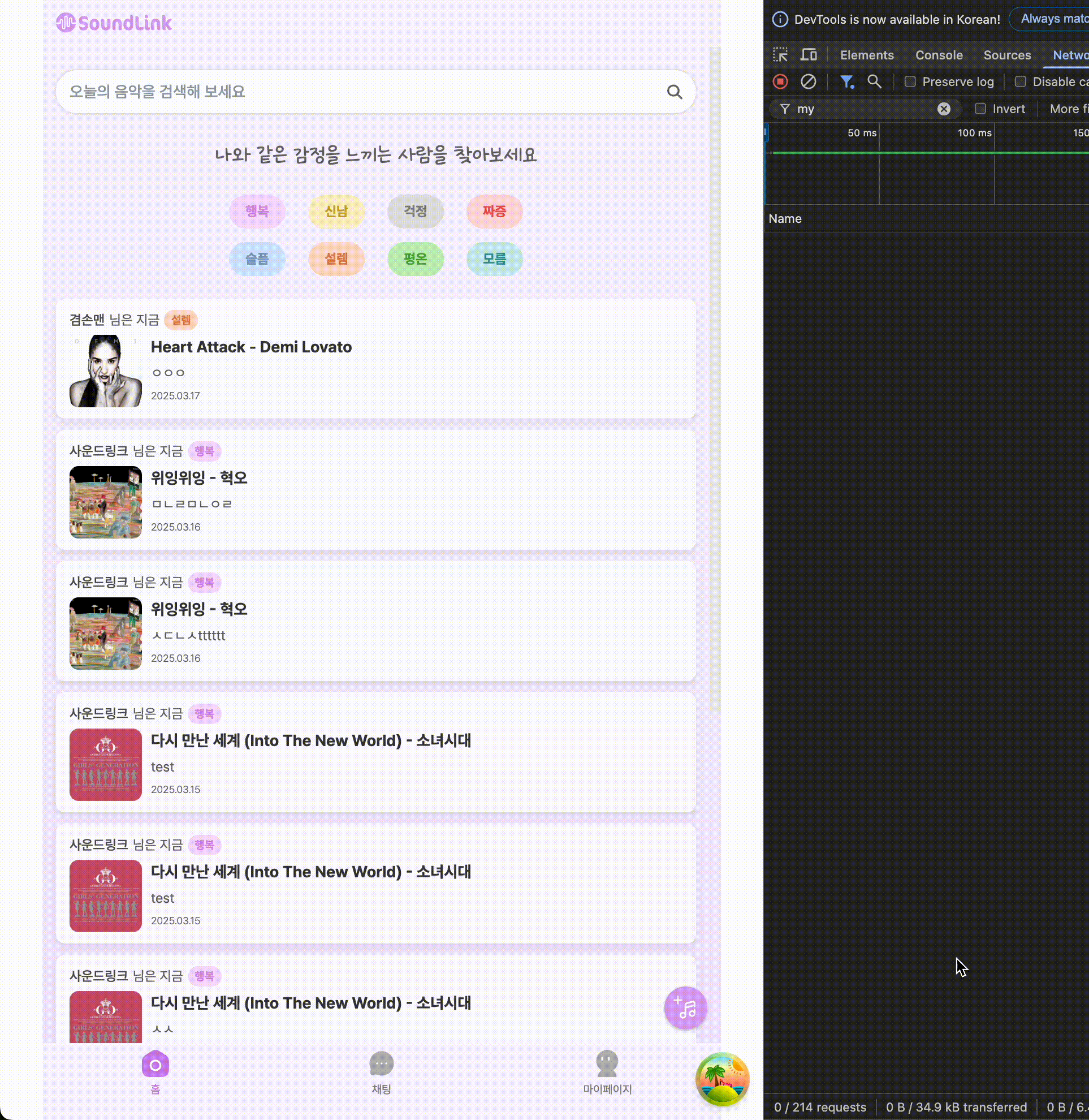Activate the inspect element picker
Screen dimensions: 1089x1120
(780, 55)
